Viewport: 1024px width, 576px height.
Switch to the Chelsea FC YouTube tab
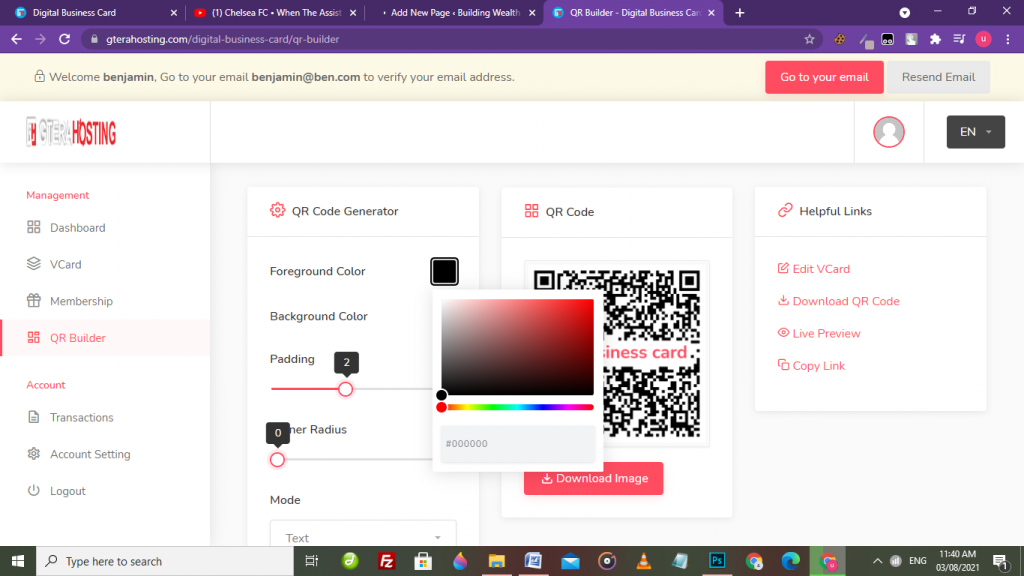274,12
